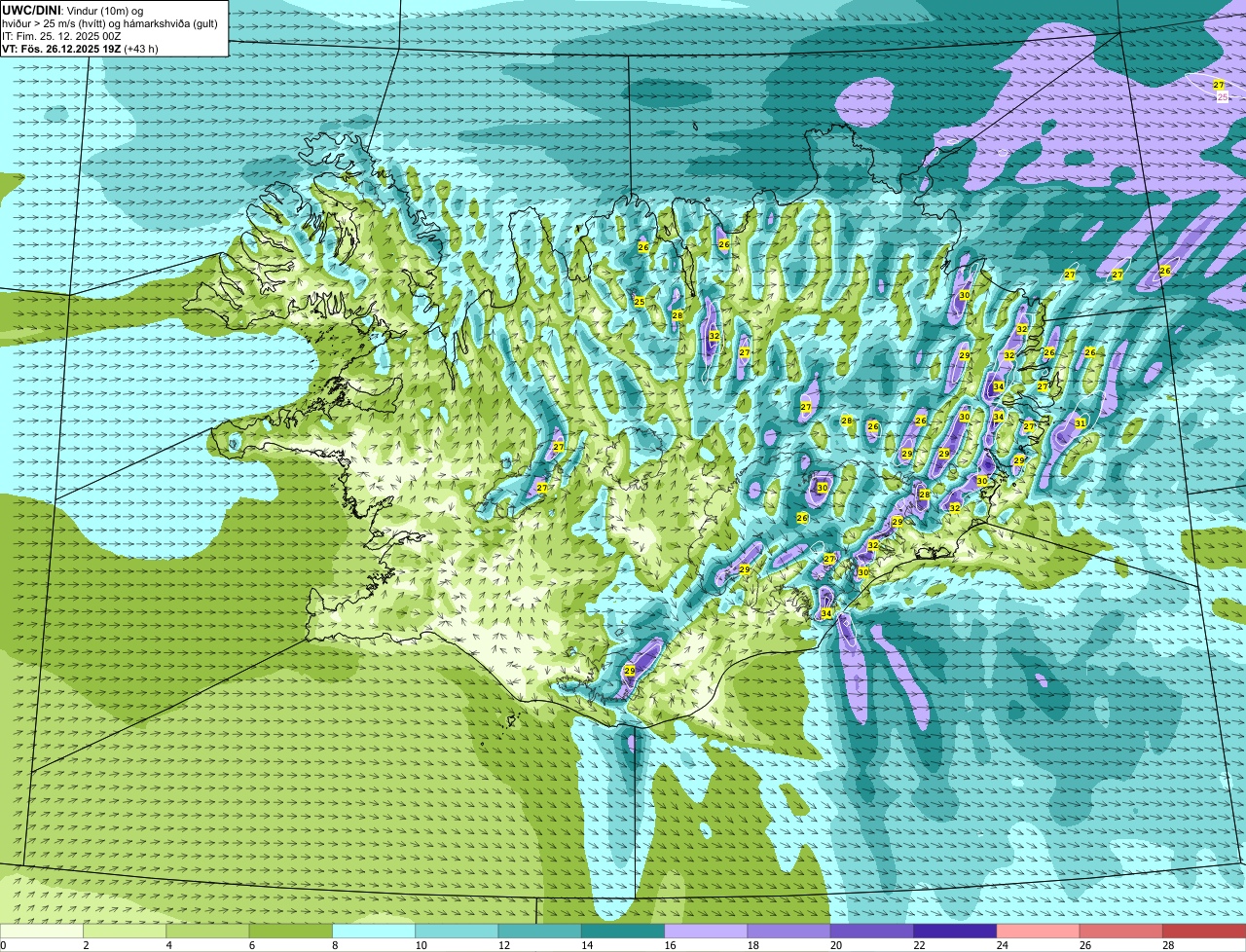Screen dimensions: 1246x952
Task: Select the 14–16 m/s dark teal legend swatch
Action: point(623,931)
